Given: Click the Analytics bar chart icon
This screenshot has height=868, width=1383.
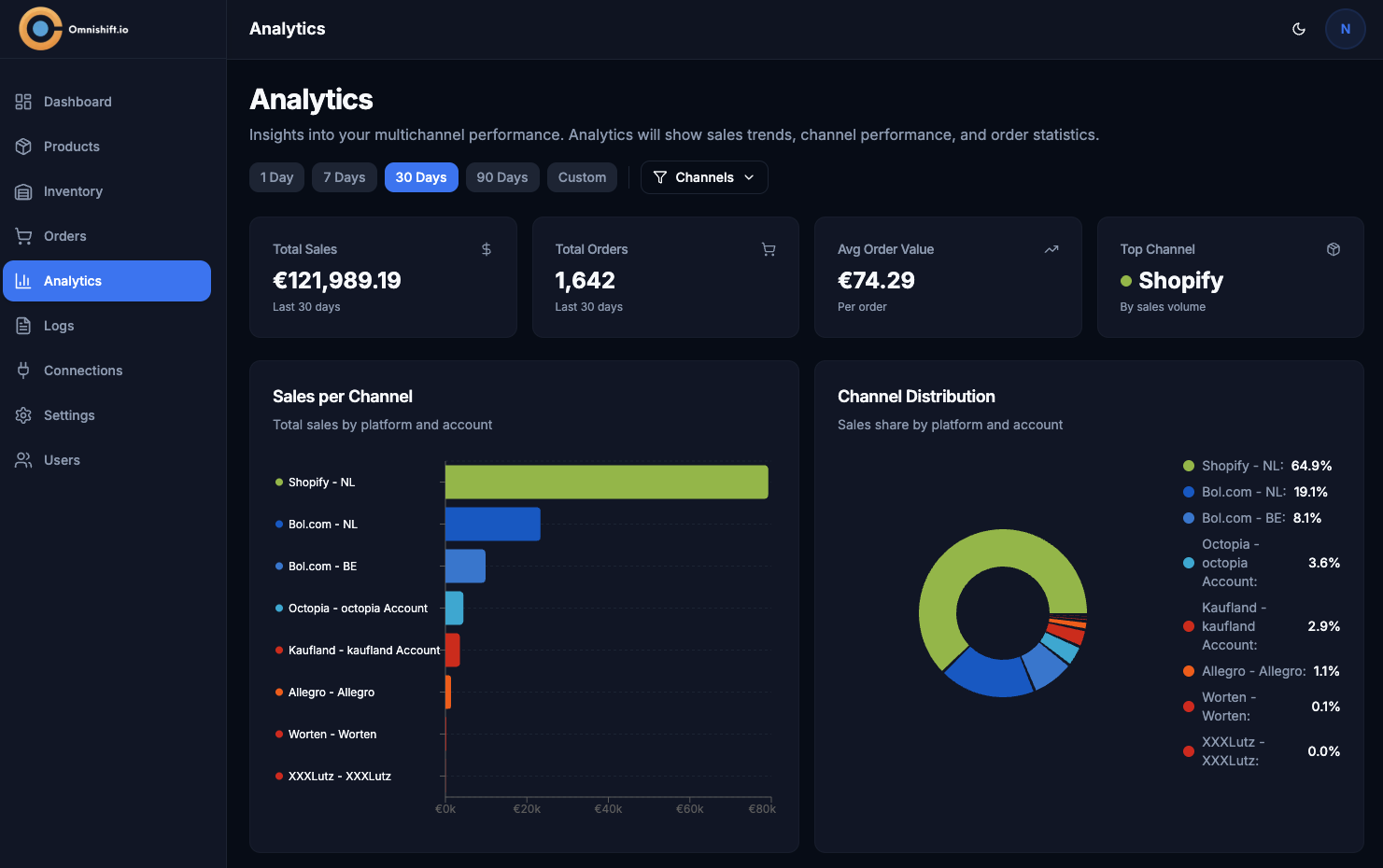Looking at the screenshot, I should (23, 281).
